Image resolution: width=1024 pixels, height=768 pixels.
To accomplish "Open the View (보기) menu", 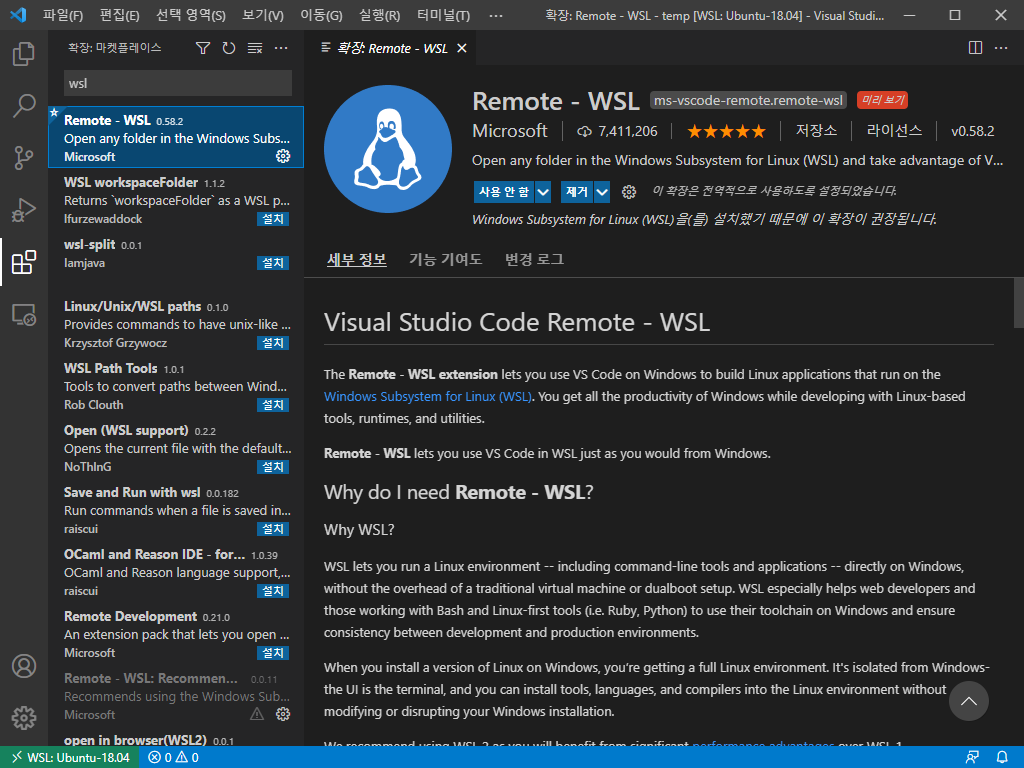I will click(263, 15).
